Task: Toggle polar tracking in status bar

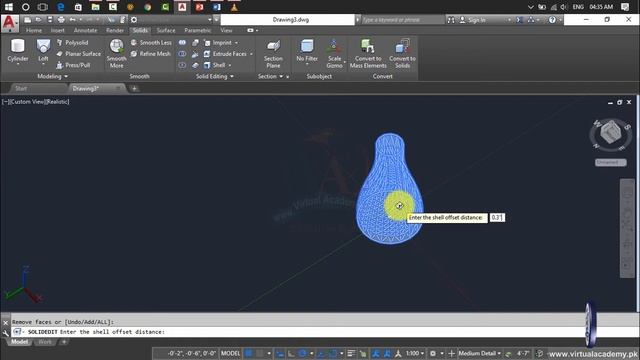Action: tap(302, 353)
